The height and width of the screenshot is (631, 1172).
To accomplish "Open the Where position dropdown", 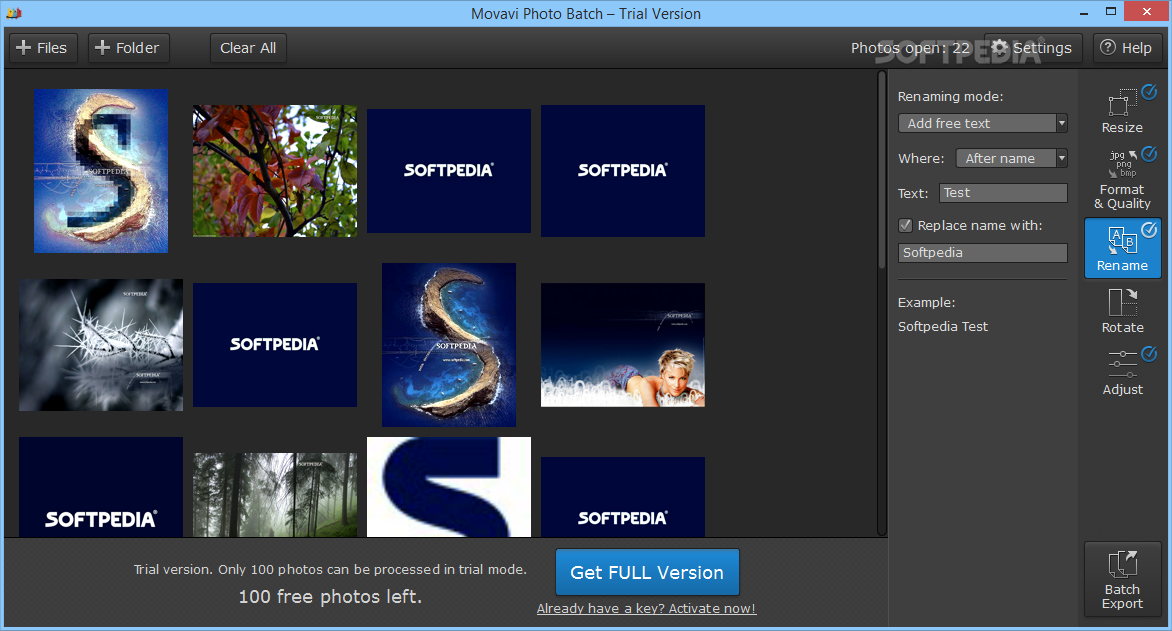I will tap(1011, 158).
